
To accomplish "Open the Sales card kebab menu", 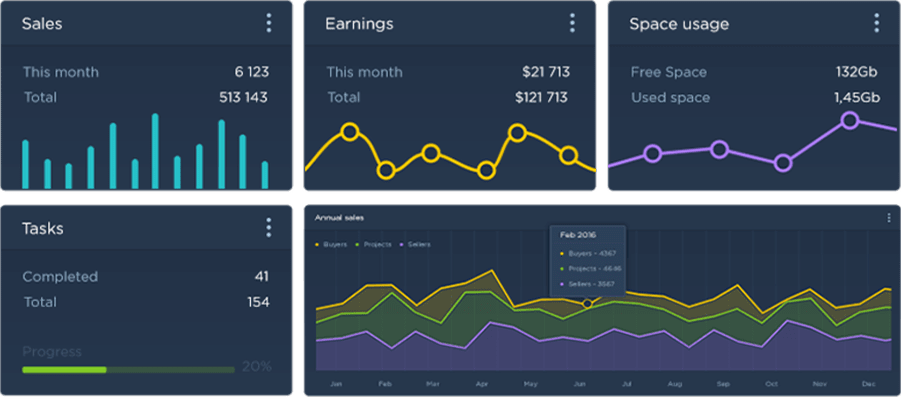I will pyautogui.click(x=268, y=23).
